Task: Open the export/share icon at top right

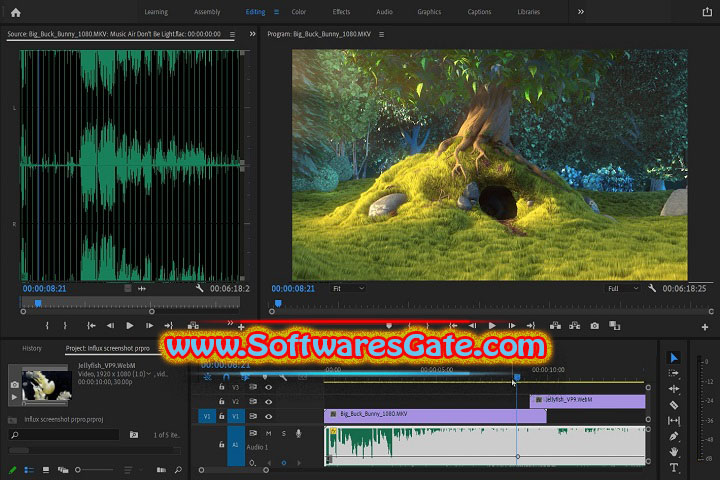Action: (x=707, y=11)
